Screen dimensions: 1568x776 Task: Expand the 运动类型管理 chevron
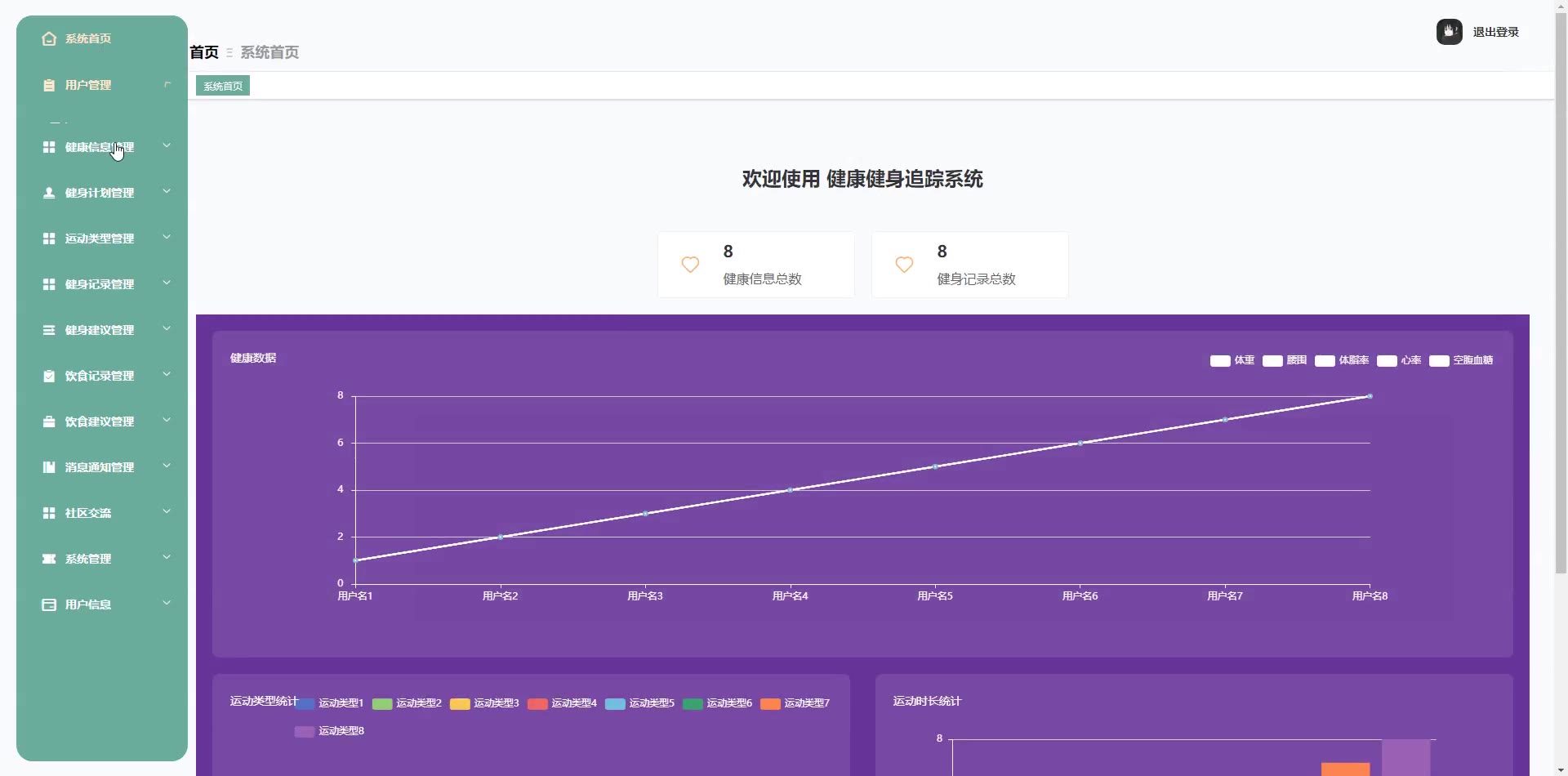pos(167,238)
